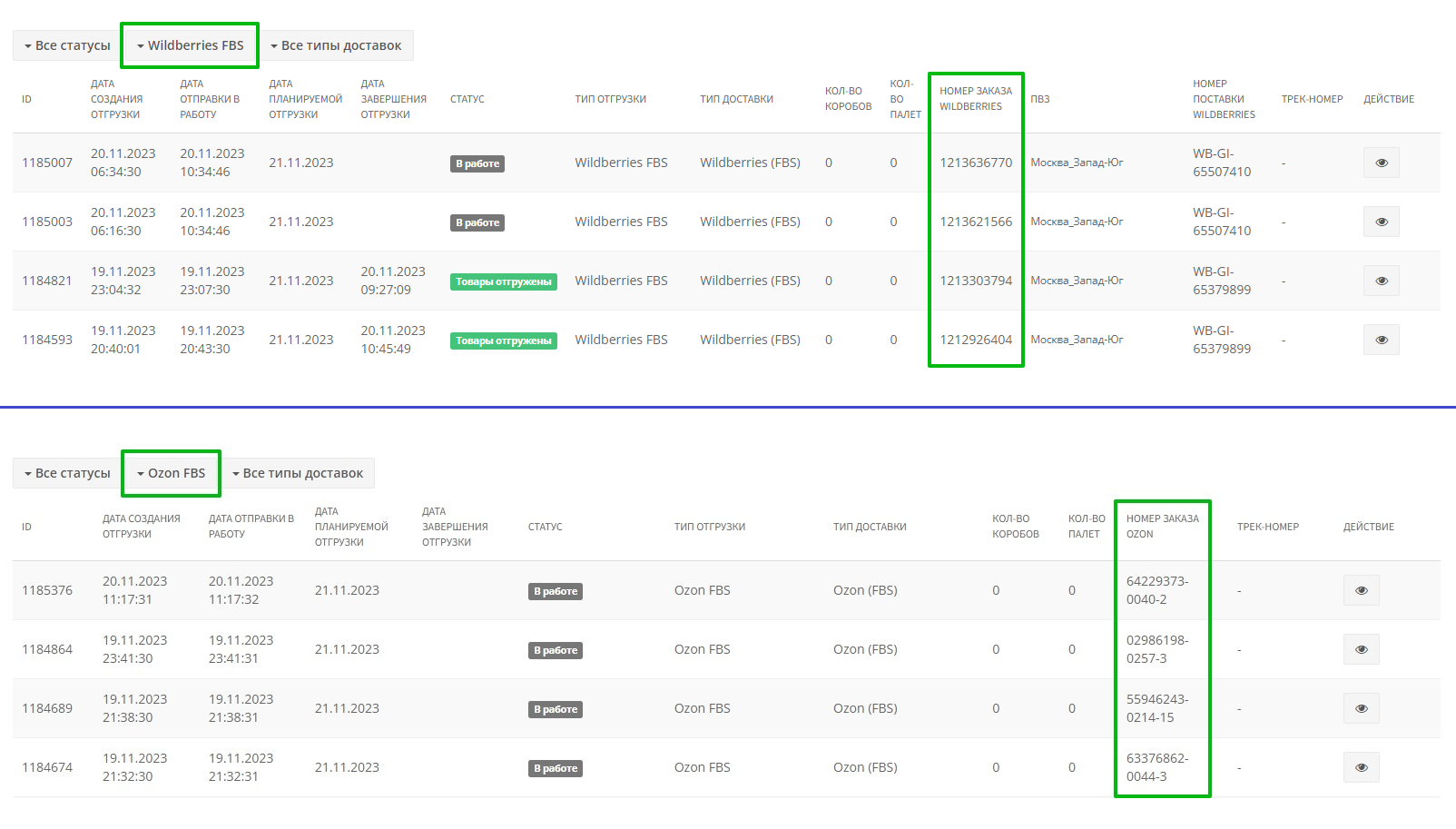Click Ozon order number 64229373-0040-2

pyautogui.click(x=1157, y=590)
